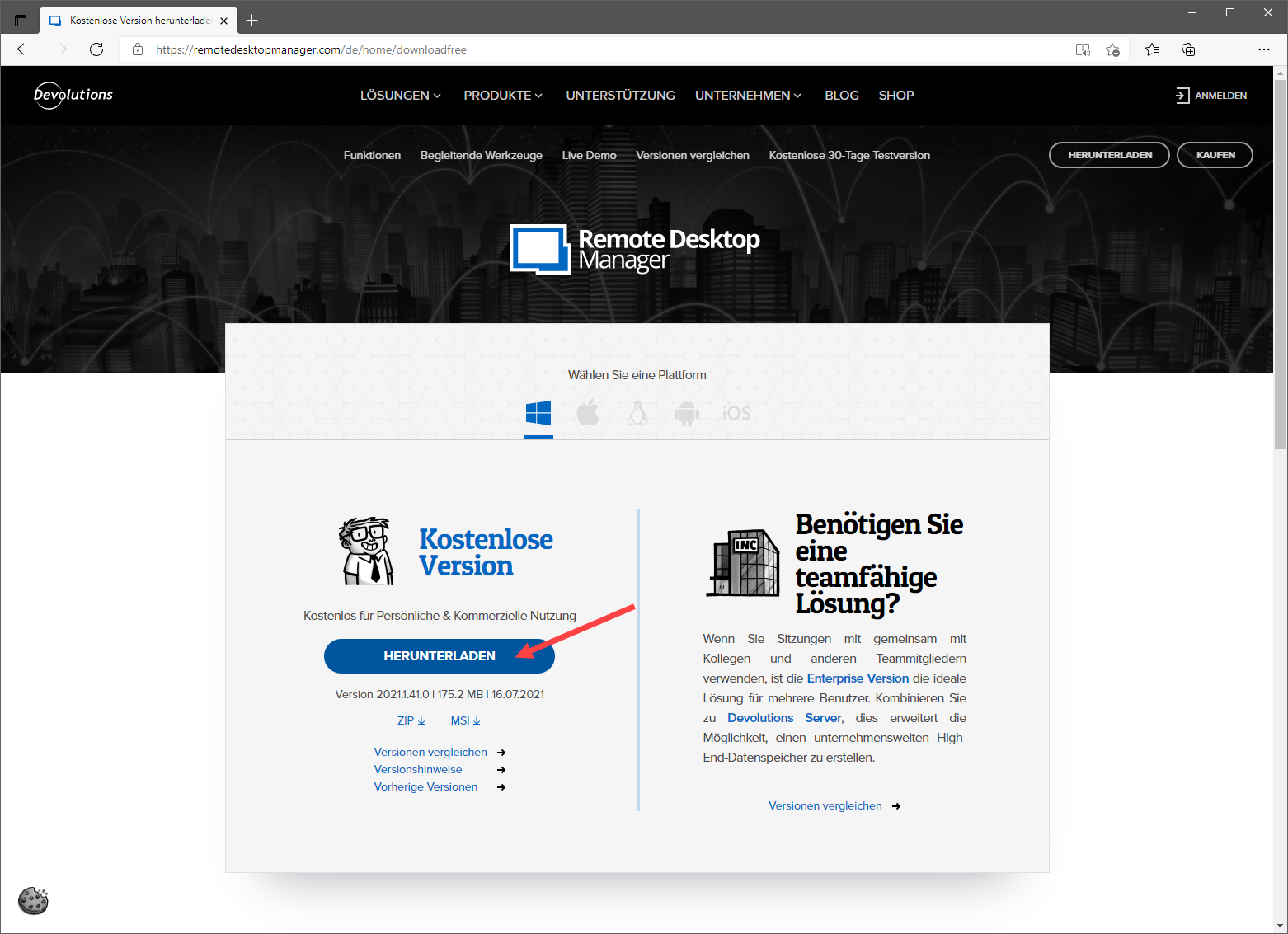Open the Versionshinweise link
Viewport: 1288px width, 934px height.
click(418, 769)
